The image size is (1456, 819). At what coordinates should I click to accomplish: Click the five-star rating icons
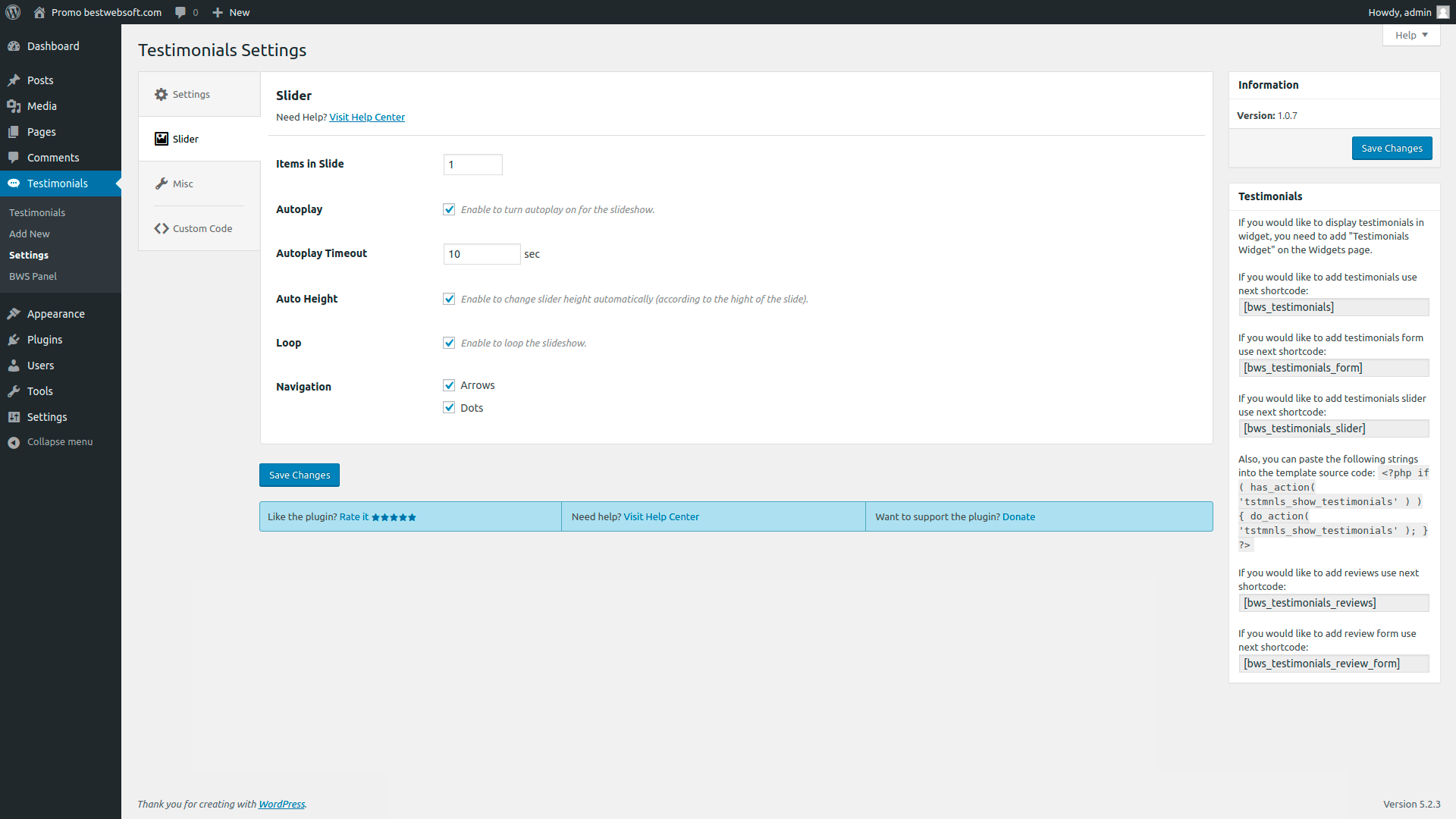click(x=394, y=517)
